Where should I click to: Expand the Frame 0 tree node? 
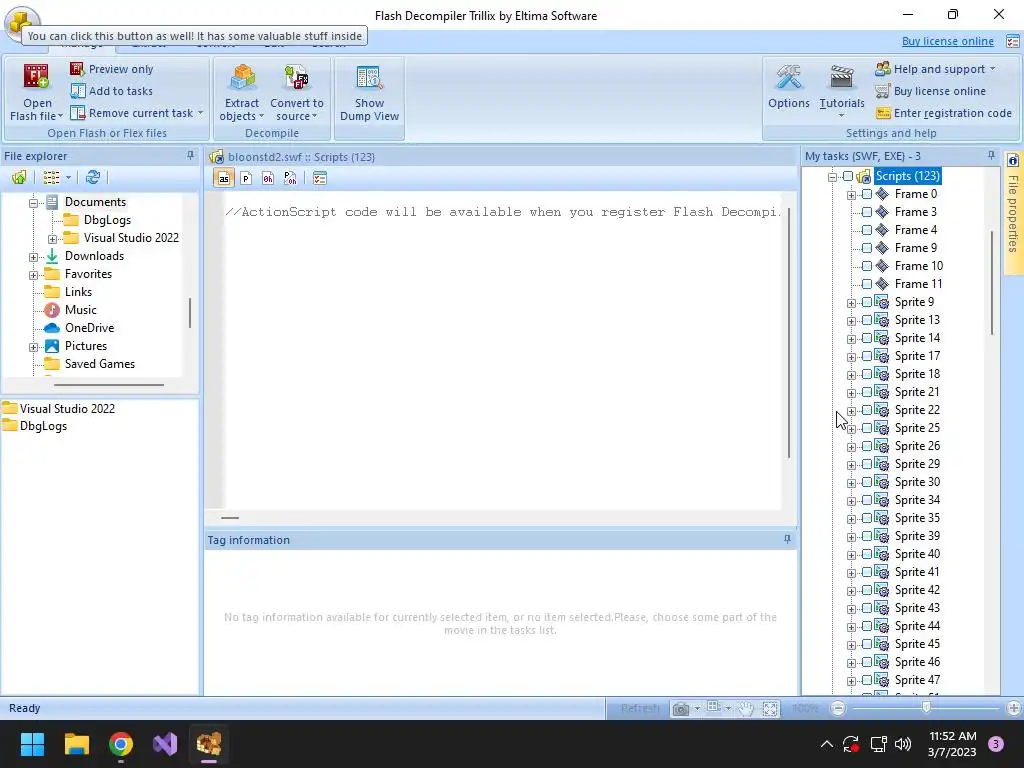pos(851,195)
